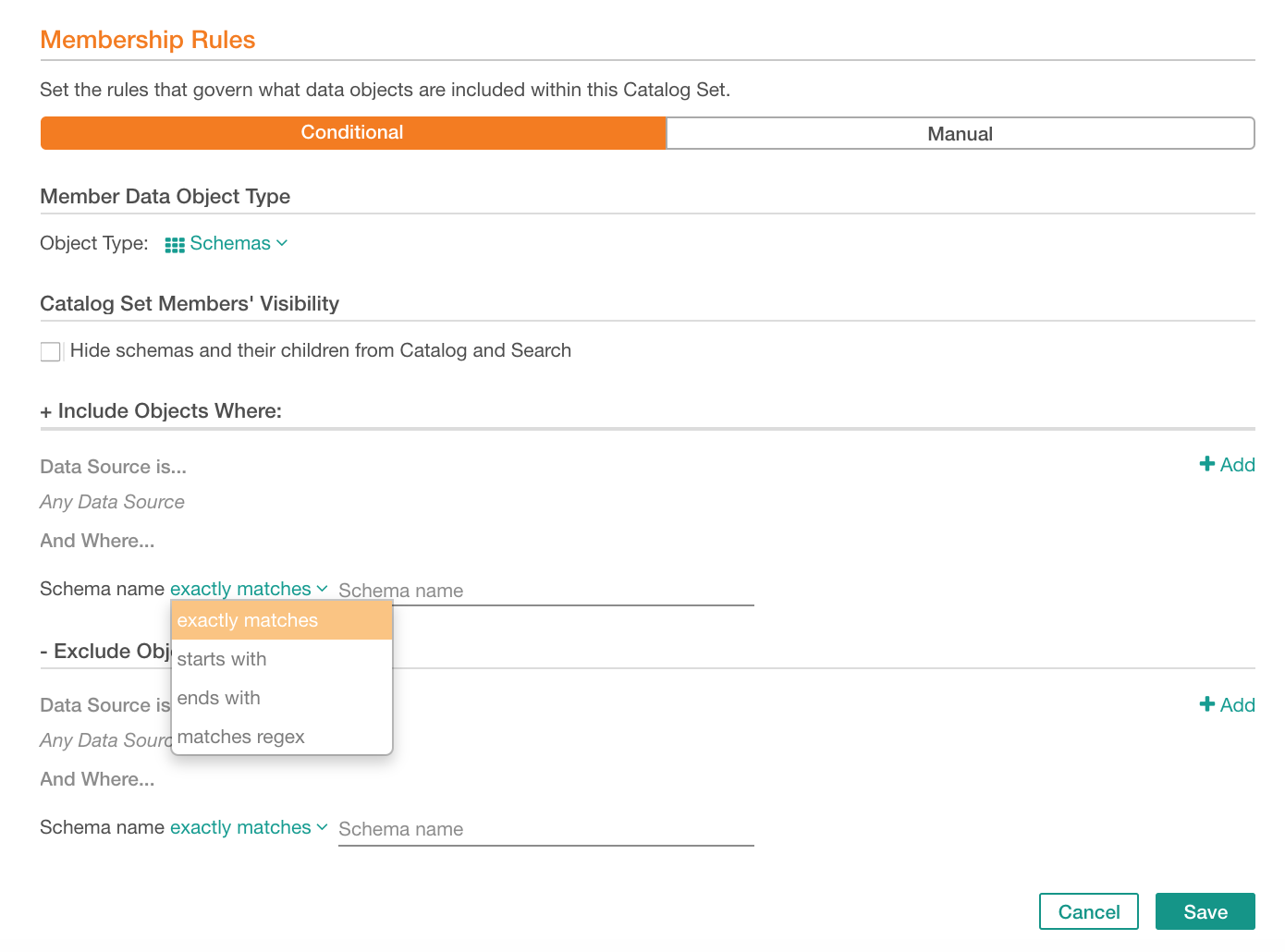Viewport: 1285px width, 952px height.
Task: Focus the Exclude section Schema name field
Action: pyautogui.click(x=546, y=829)
